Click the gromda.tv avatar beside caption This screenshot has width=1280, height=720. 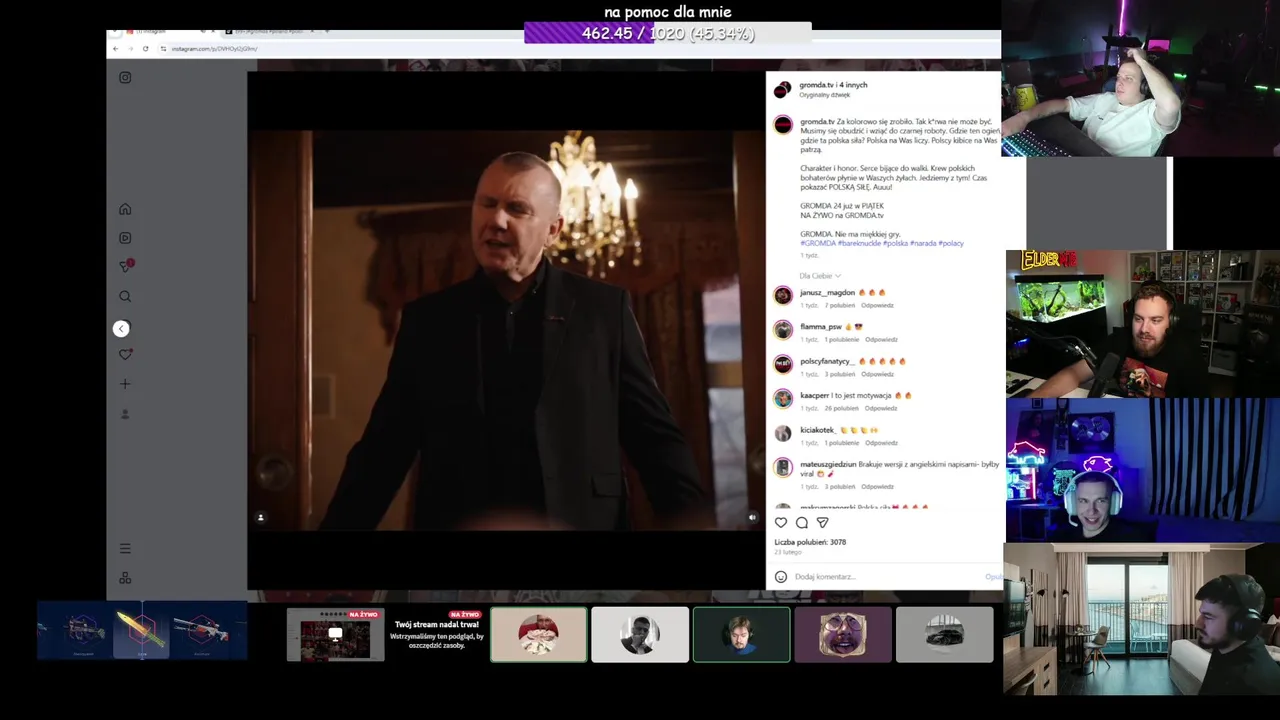point(783,125)
